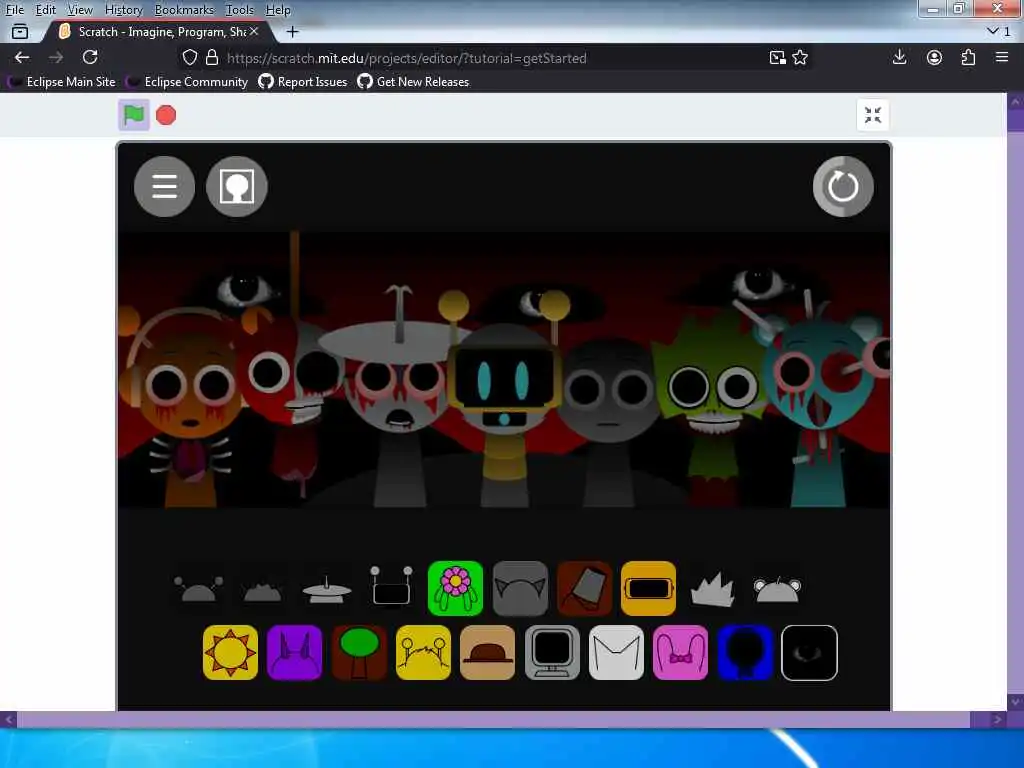Click the plain gray character on stage
This screenshot has width=1024, height=768.
[609, 424]
